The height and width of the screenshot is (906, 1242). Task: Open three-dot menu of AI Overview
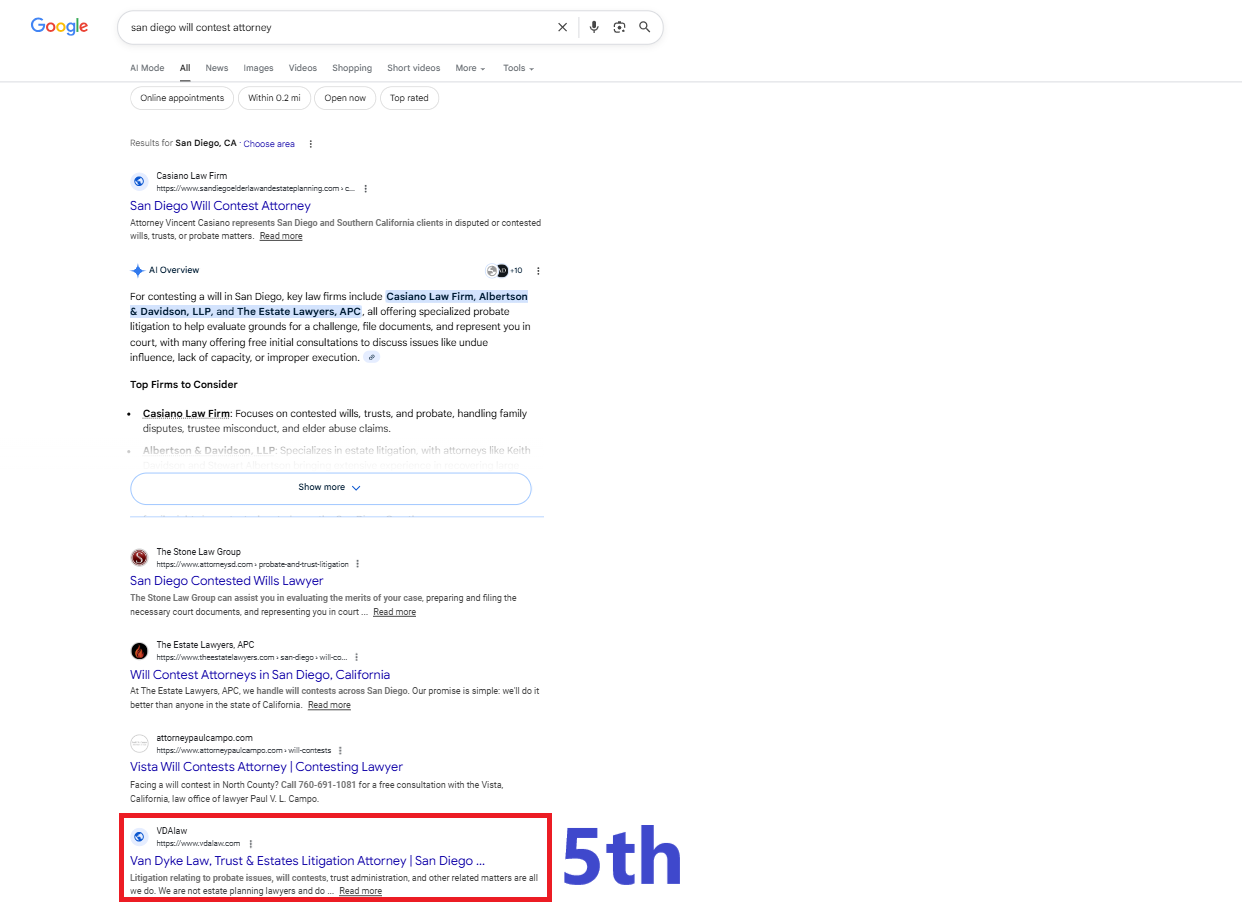coord(538,270)
